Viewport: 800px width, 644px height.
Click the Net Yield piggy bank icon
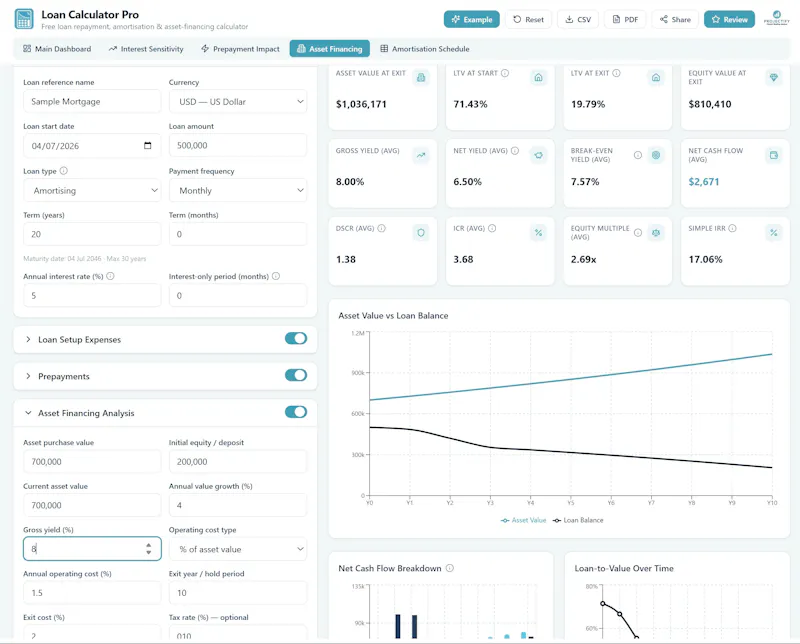(x=538, y=155)
